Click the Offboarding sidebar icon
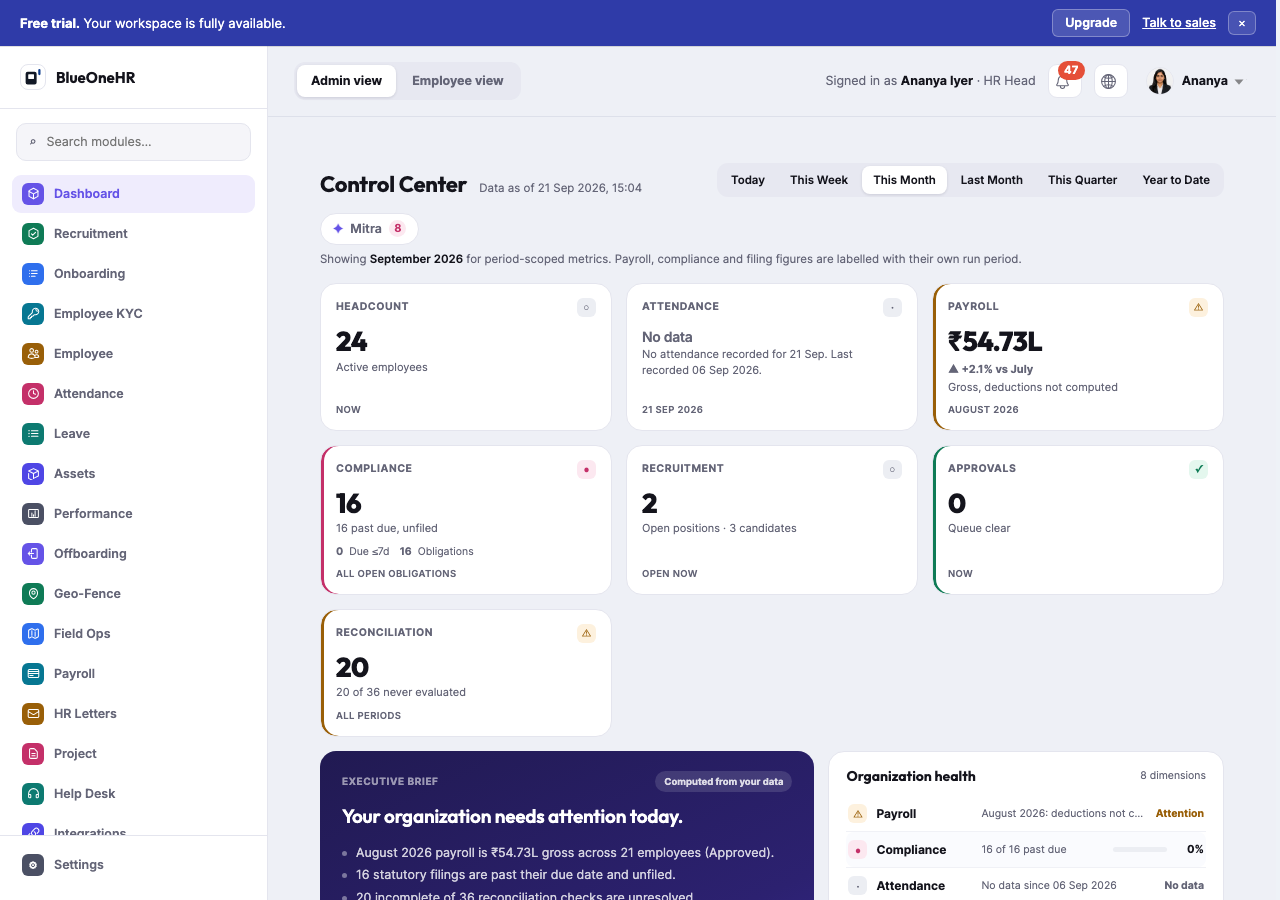Screen dimensions: 1280x900 pos(33,553)
